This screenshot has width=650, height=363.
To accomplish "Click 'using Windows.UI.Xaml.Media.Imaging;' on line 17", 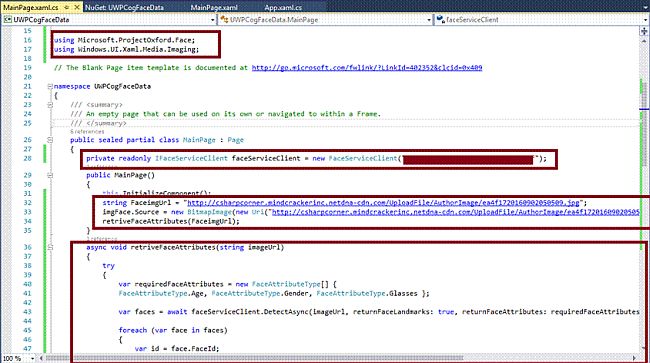I will point(126,49).
